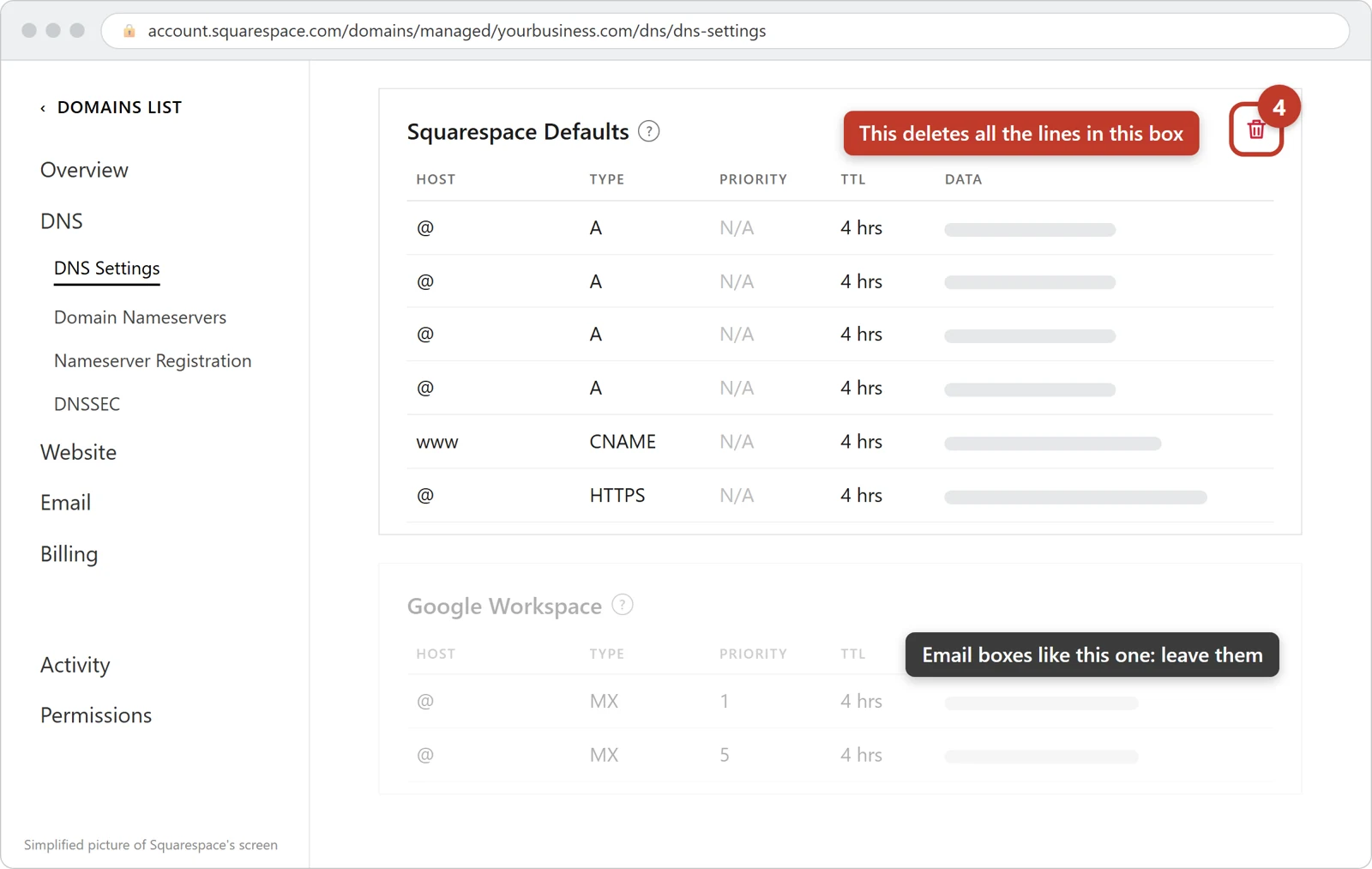
Task: Click the data value of HTTPS row
Action: (1075, 498)
